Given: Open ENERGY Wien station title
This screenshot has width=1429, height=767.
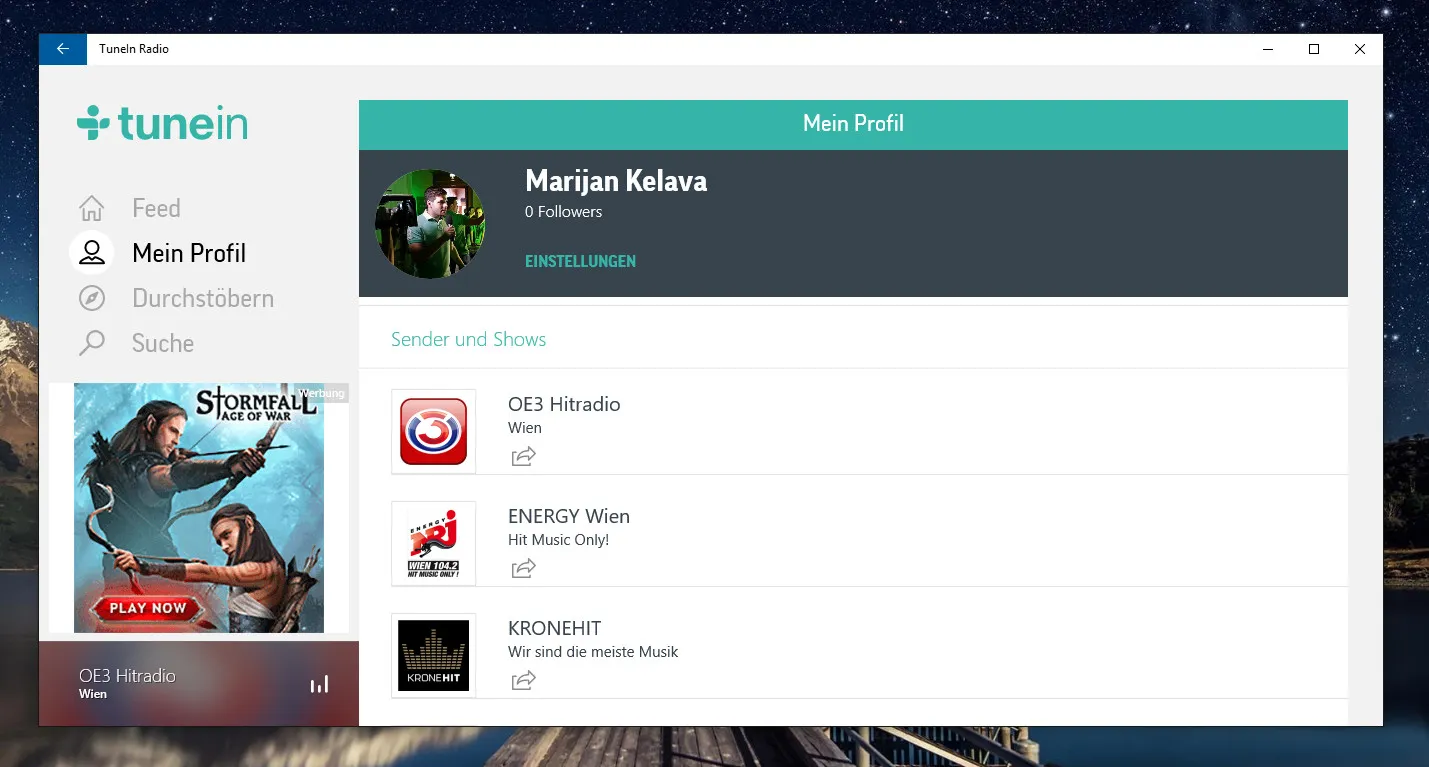Looking at the screenshot, I should pyautogui.click(x=569, y=516).
